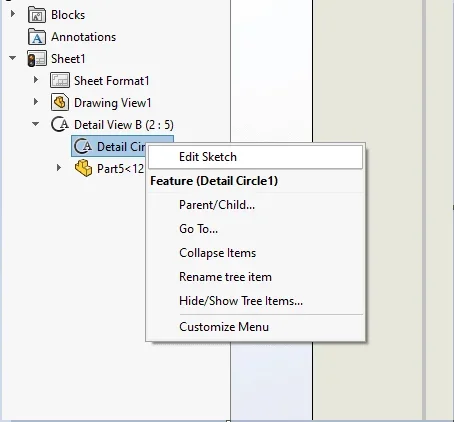
Task: Expand the Sheet Format1 node
Action: pos(36,80)
